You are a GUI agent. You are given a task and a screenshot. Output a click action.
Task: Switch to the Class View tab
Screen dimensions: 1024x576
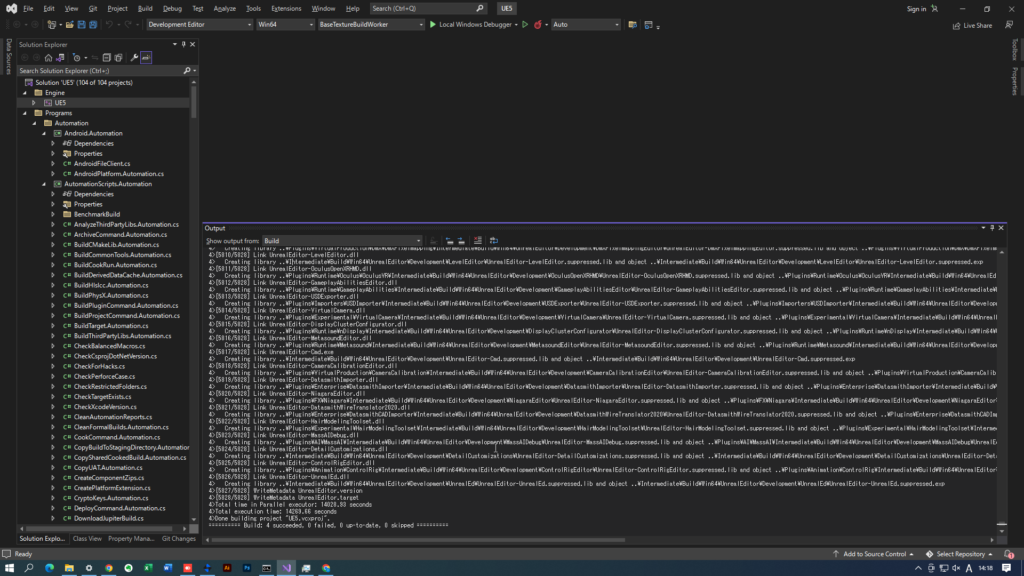pyautogui.click(x=87, y=539)
